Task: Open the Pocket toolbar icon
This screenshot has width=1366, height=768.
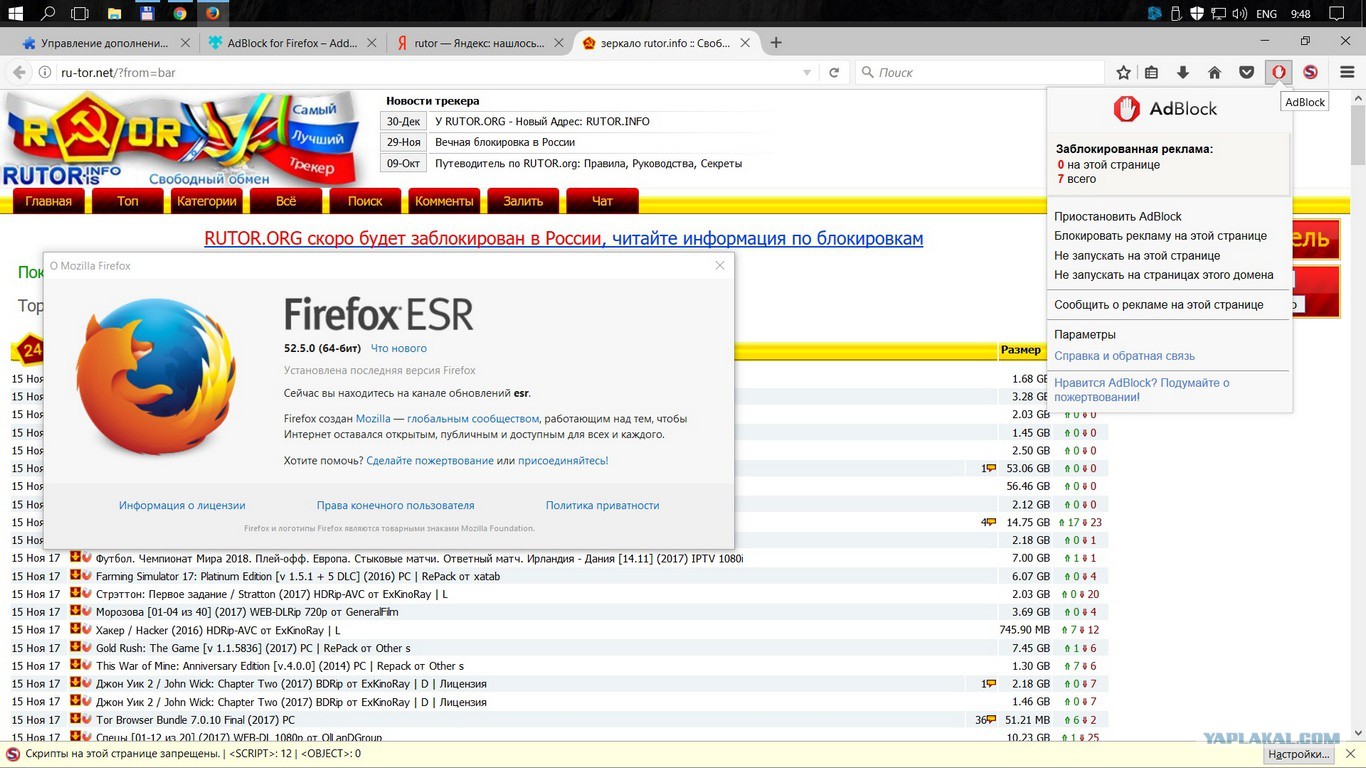Action: point(1246,72)
